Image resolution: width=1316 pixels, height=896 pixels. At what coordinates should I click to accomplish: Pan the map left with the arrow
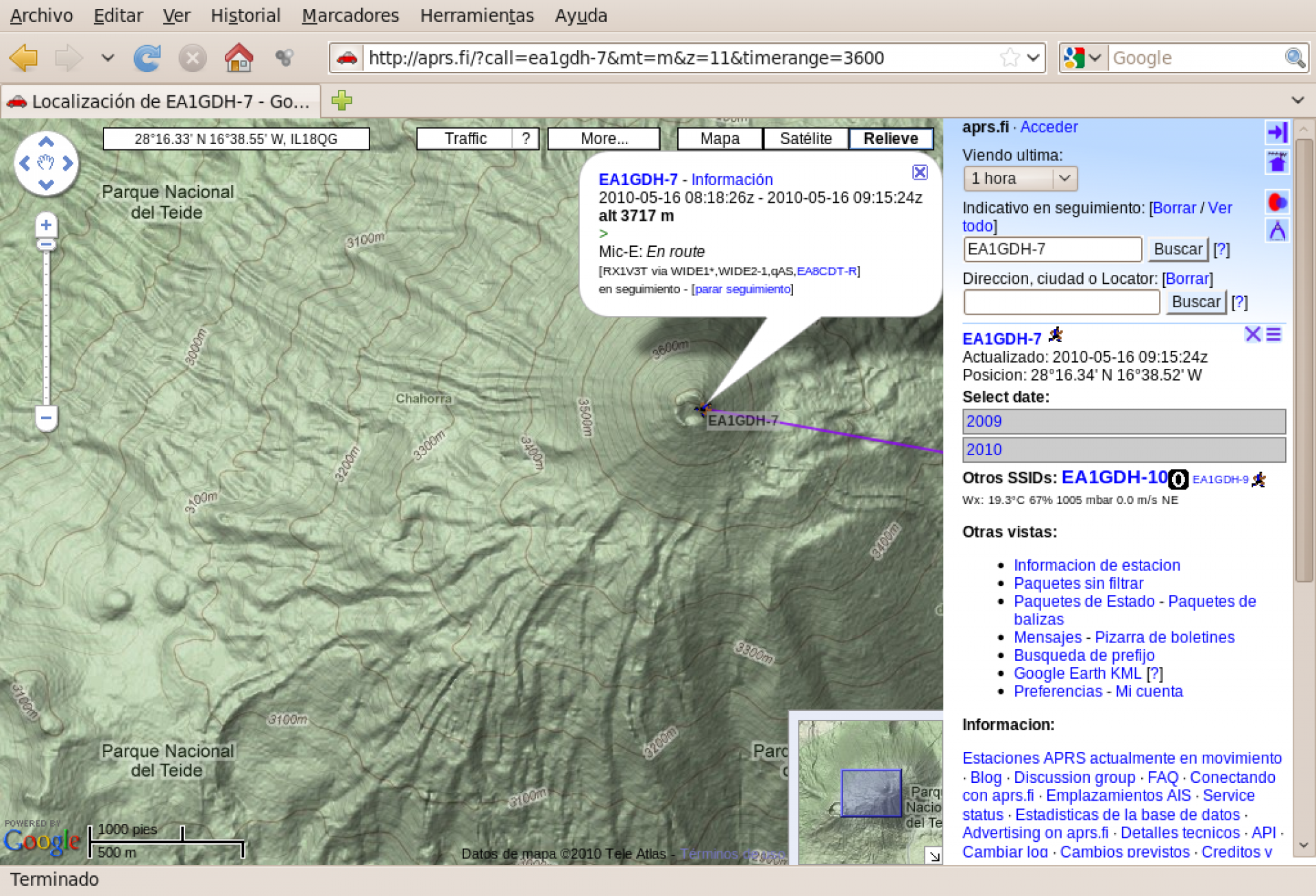25,163
